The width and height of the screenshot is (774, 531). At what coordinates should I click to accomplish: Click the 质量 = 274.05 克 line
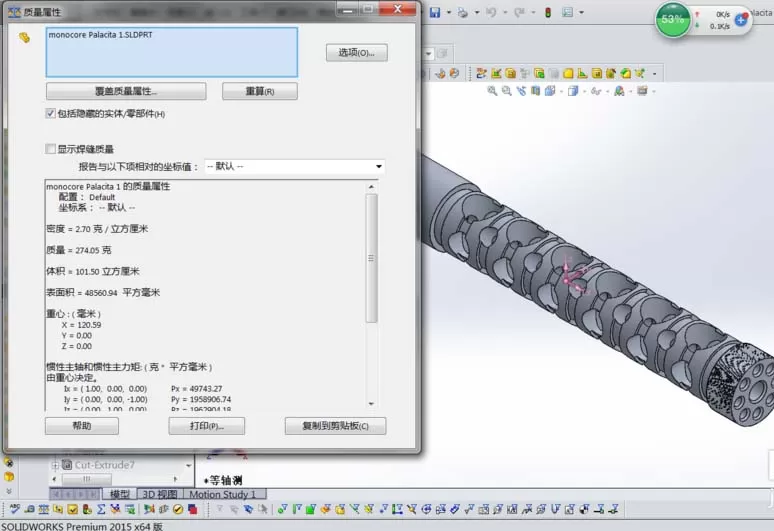point(78,250)
